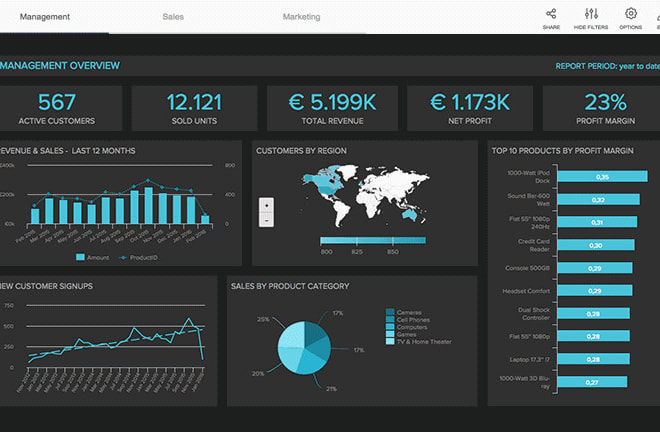
Task: Zoom out on the region map
Action: (265, 219)
